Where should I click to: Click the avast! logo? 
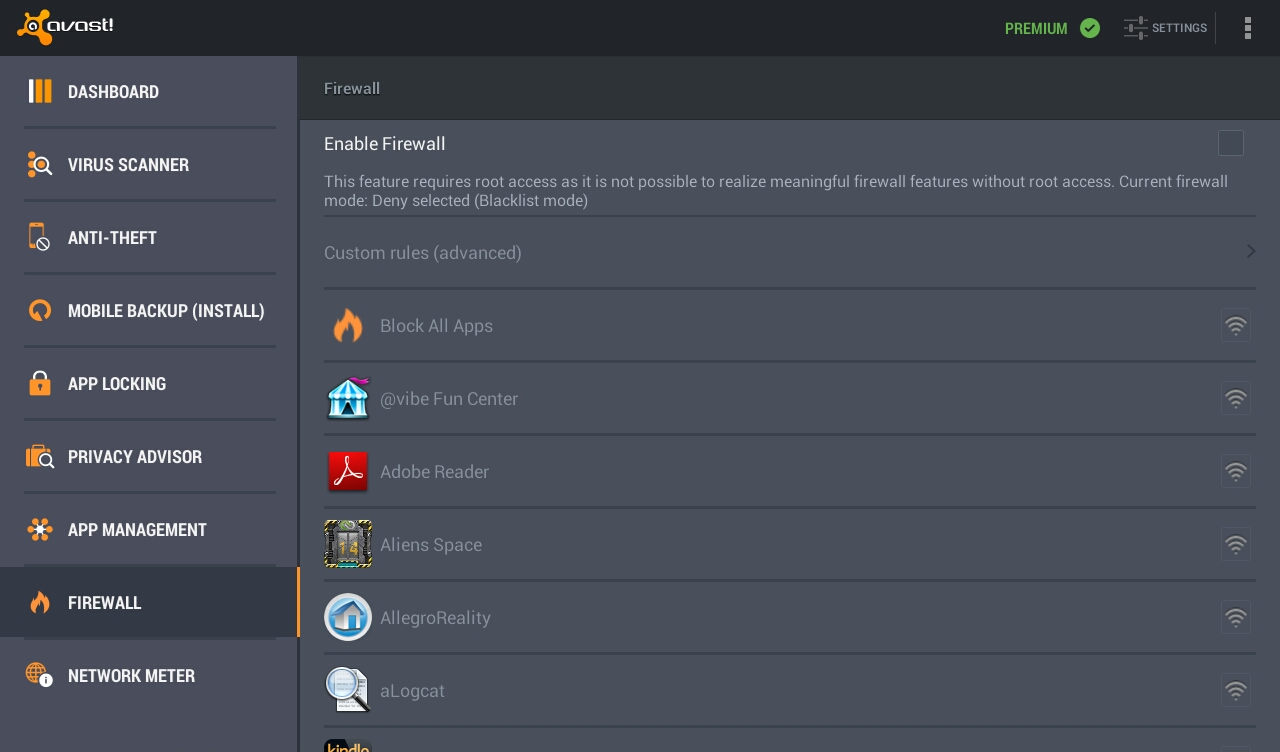click(x=65, y=27)
